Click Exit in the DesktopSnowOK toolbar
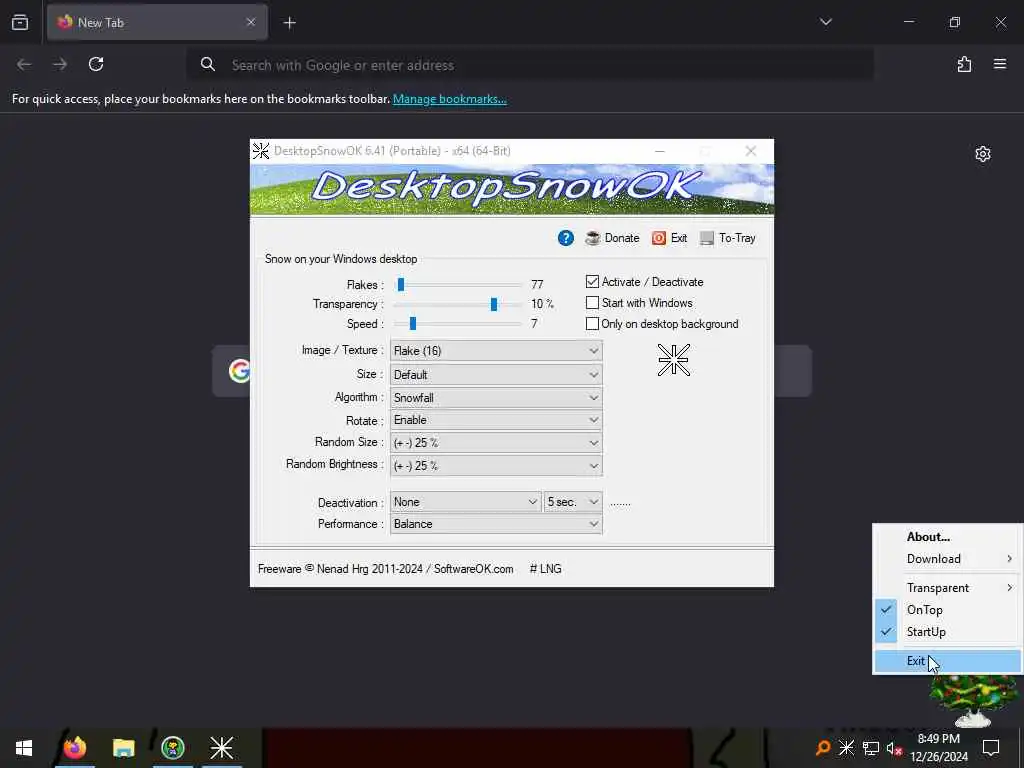This screenshot has width=1024, height=768. click(x=669, y=238)
